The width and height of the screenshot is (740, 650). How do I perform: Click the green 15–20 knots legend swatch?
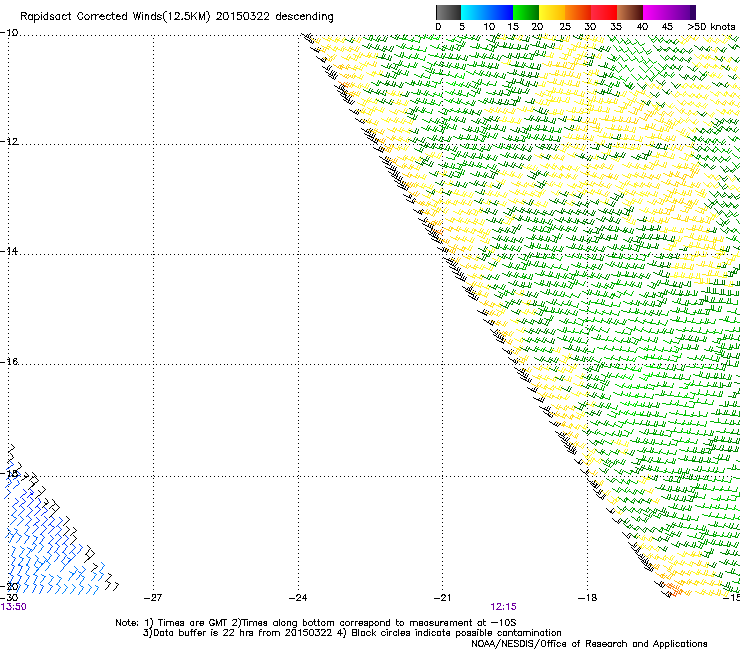(x=526, y=12)
